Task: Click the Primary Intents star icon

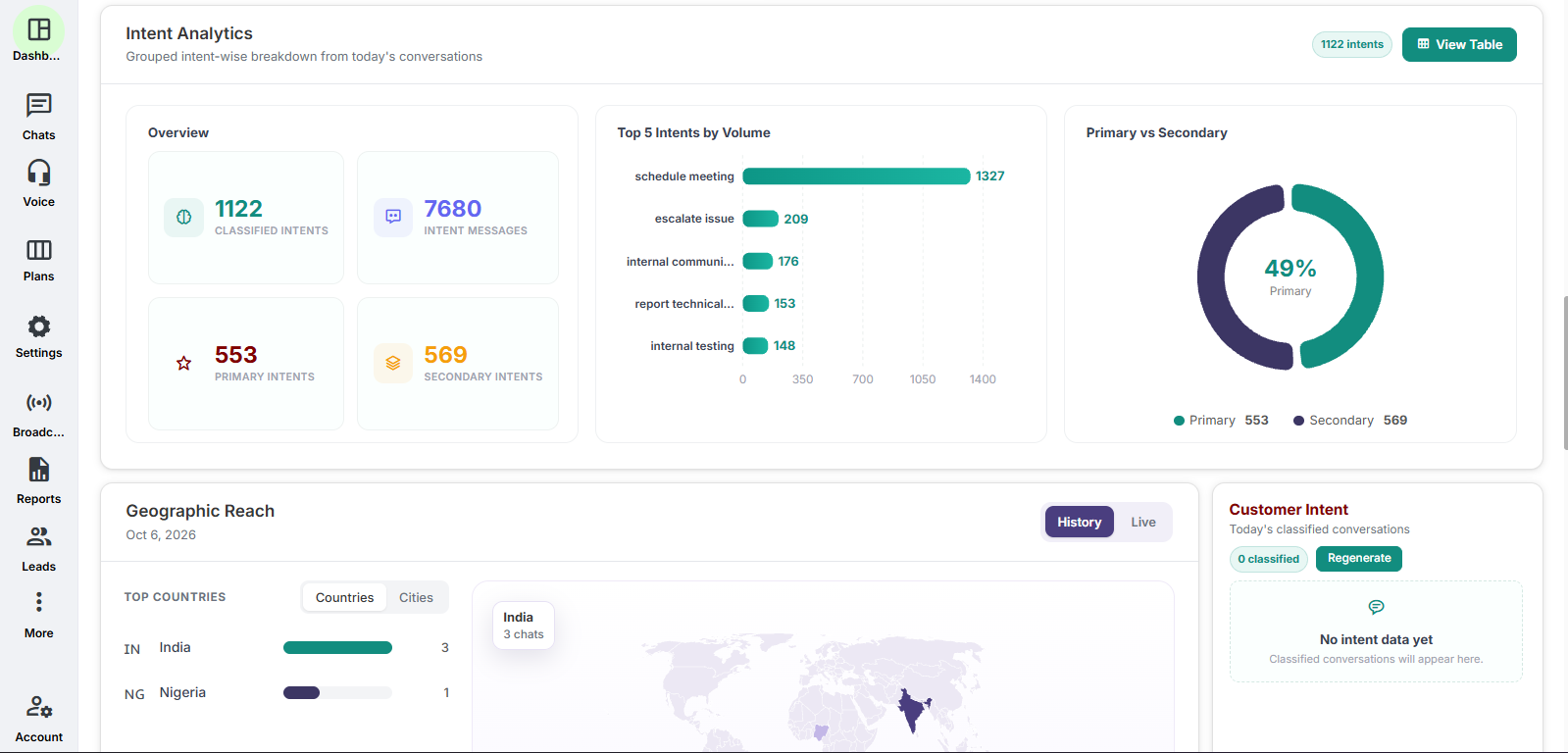Action: [183, 364]
